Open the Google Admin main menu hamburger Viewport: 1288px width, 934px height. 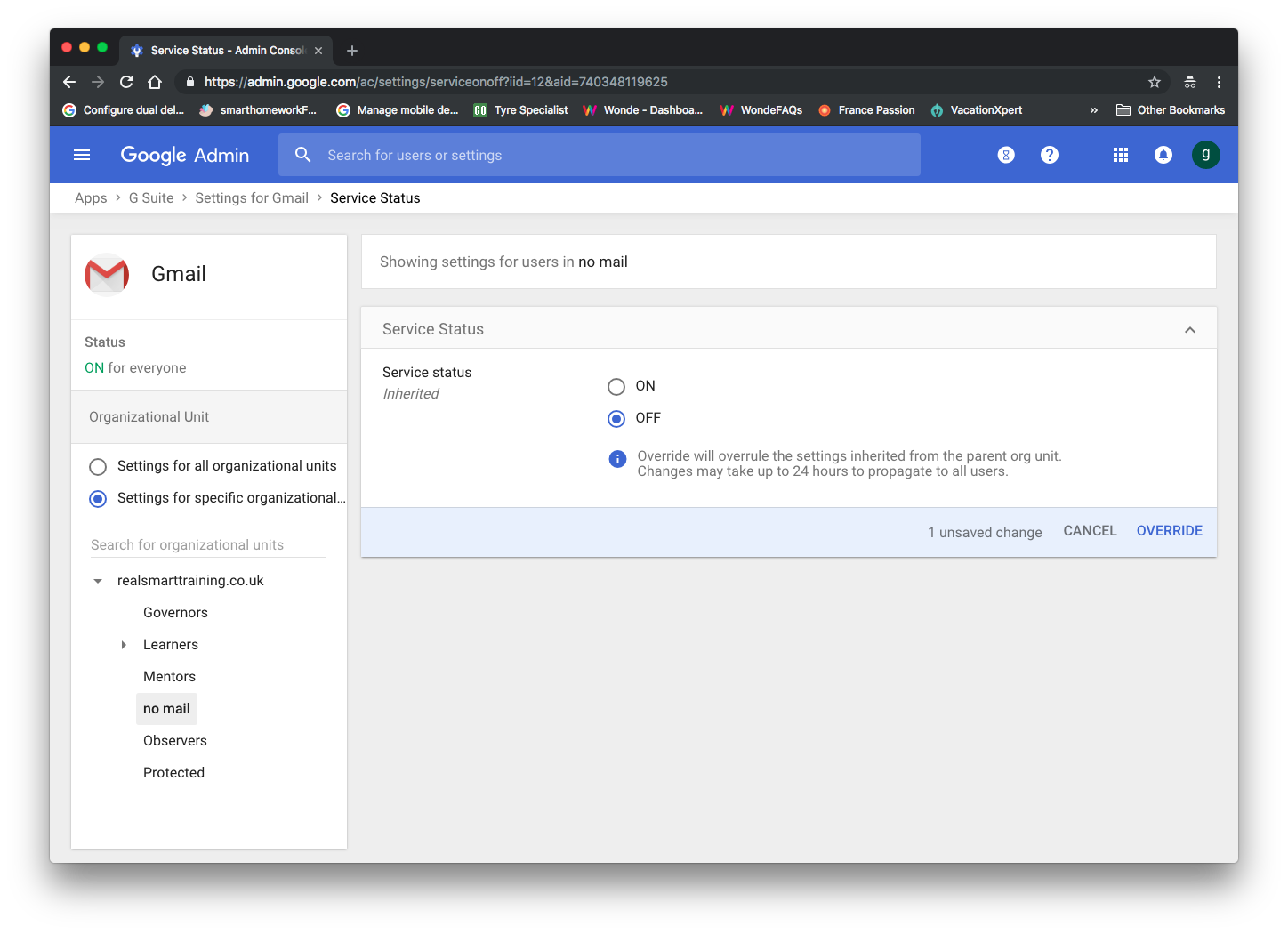point(82,155)
